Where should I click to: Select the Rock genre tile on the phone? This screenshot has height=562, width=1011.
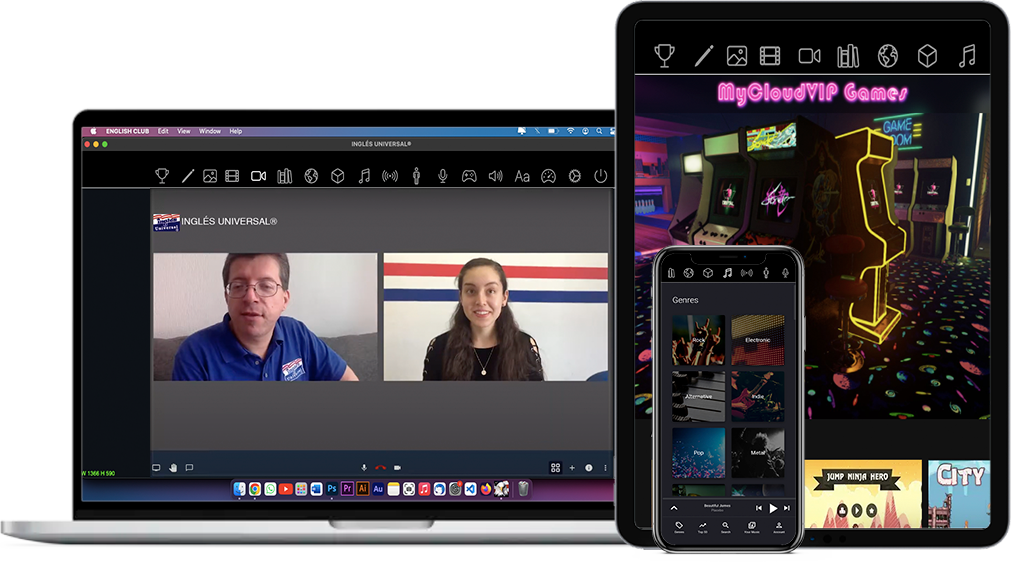point(697,341)
